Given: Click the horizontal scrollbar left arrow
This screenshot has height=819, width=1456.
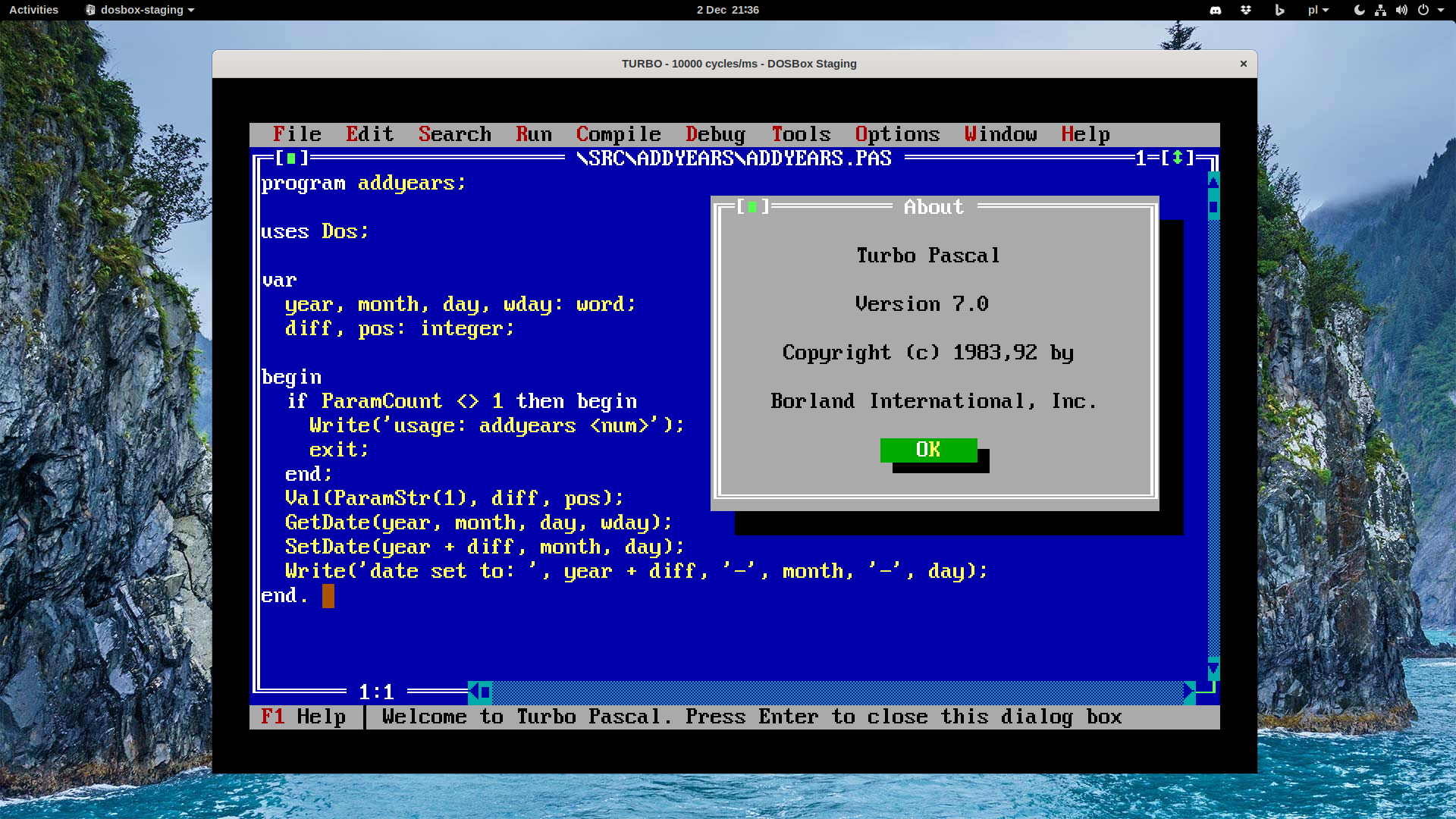Looking at the screenshot, I should pos(473,692).
